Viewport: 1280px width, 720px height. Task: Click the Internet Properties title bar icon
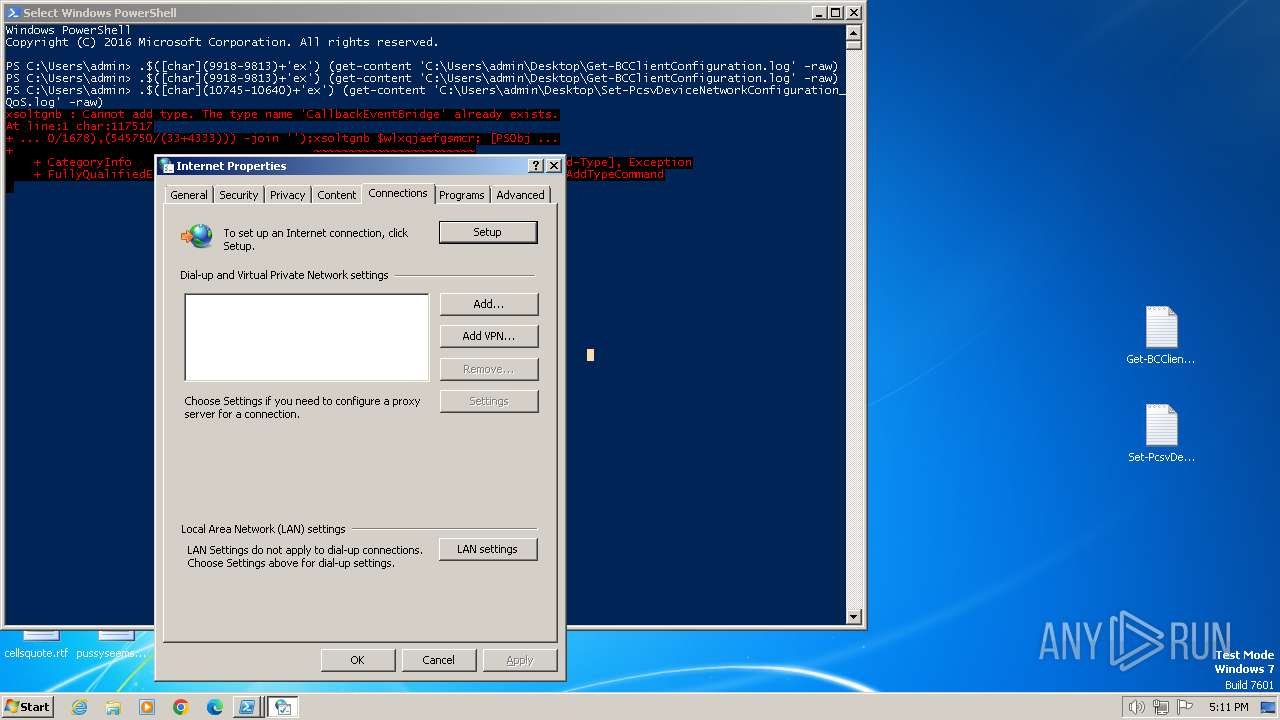click(x=167, y=166)
